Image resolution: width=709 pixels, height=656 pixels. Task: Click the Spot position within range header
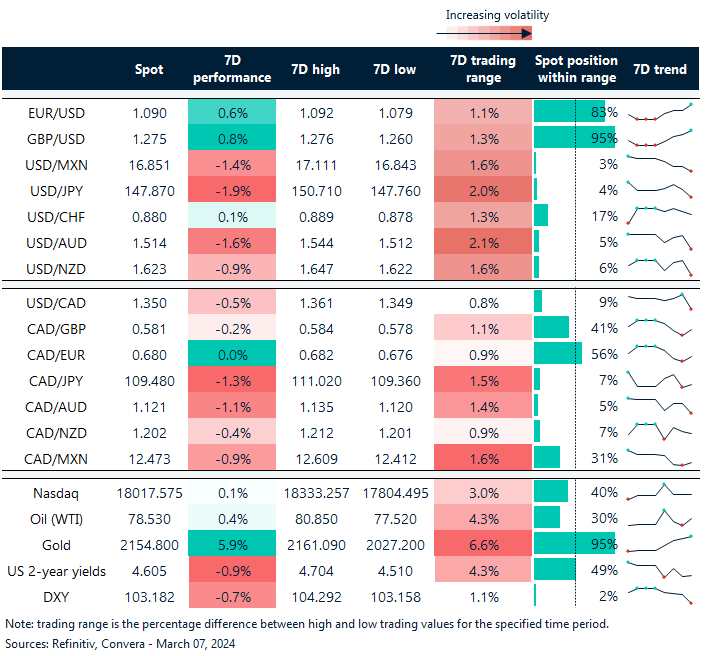[576, 69]
